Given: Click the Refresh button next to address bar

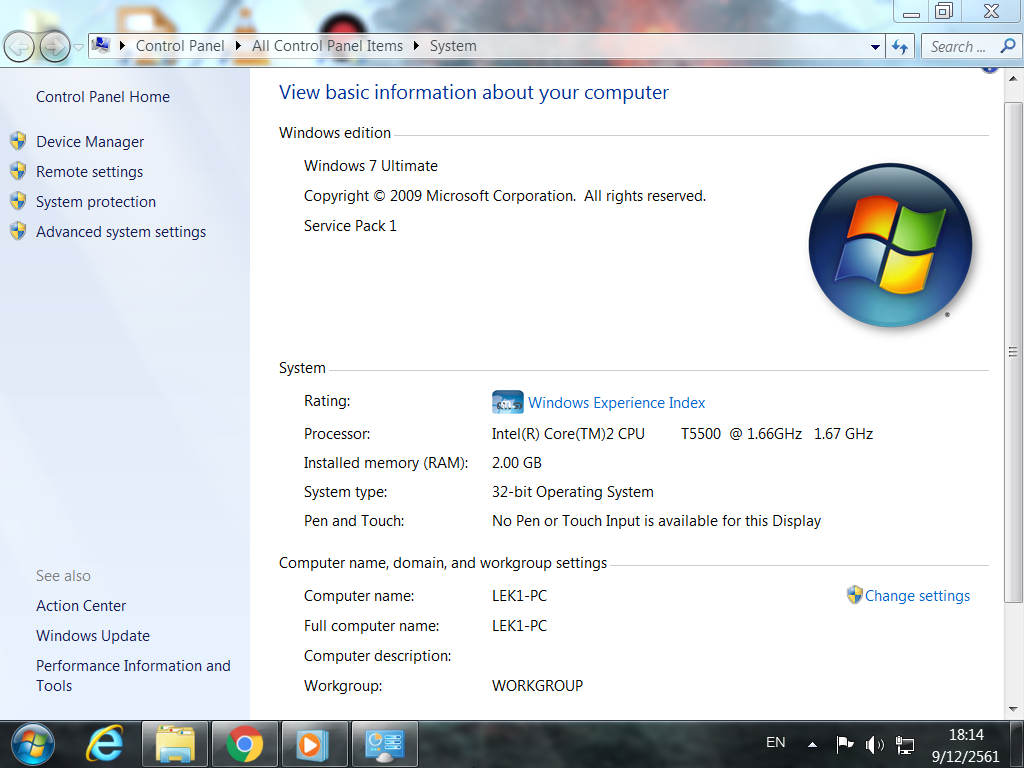Looking at the screenshot, I should coord(900,47).
